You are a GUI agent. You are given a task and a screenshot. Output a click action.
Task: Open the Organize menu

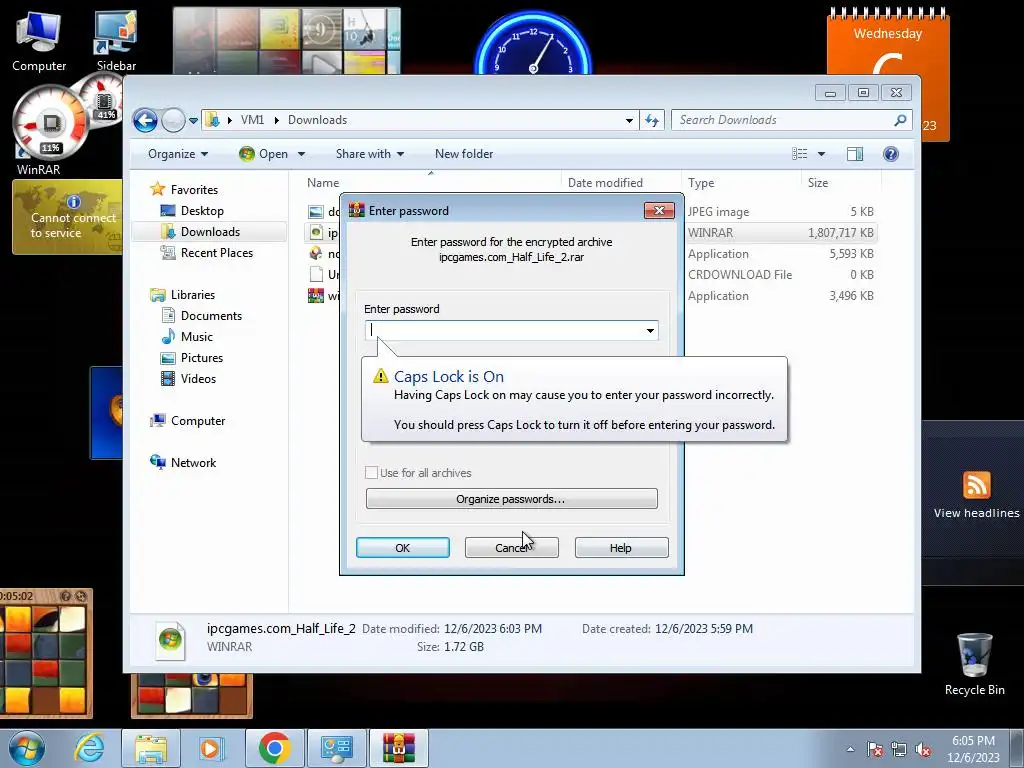pos(178,154)
